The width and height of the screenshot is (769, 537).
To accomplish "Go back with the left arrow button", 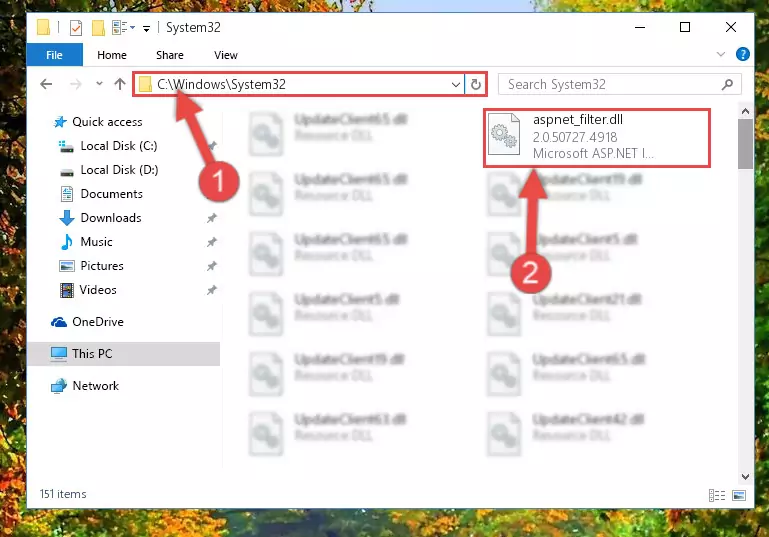I will point(46,84).
